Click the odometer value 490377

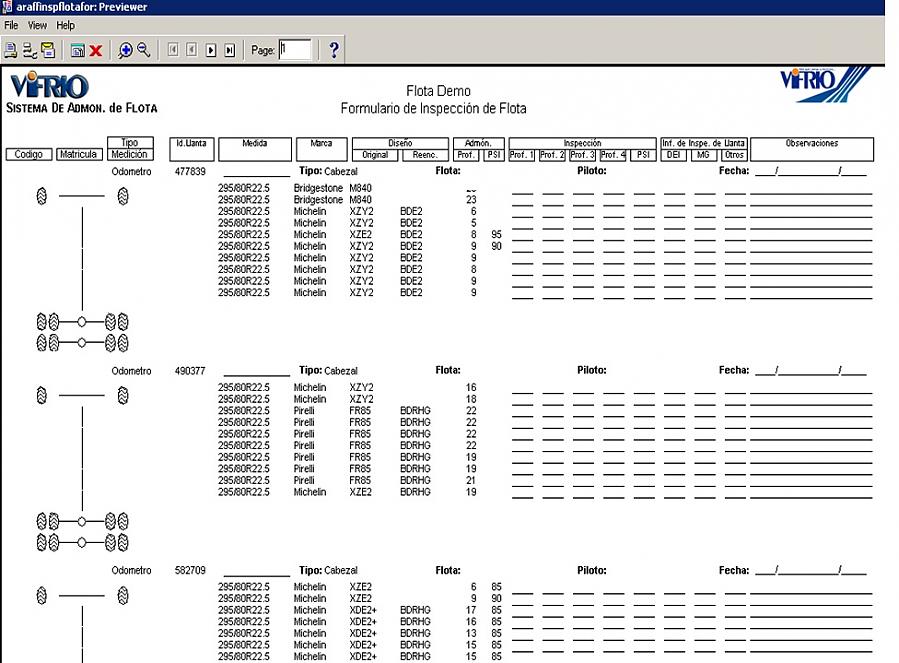(x=190, y=371)
